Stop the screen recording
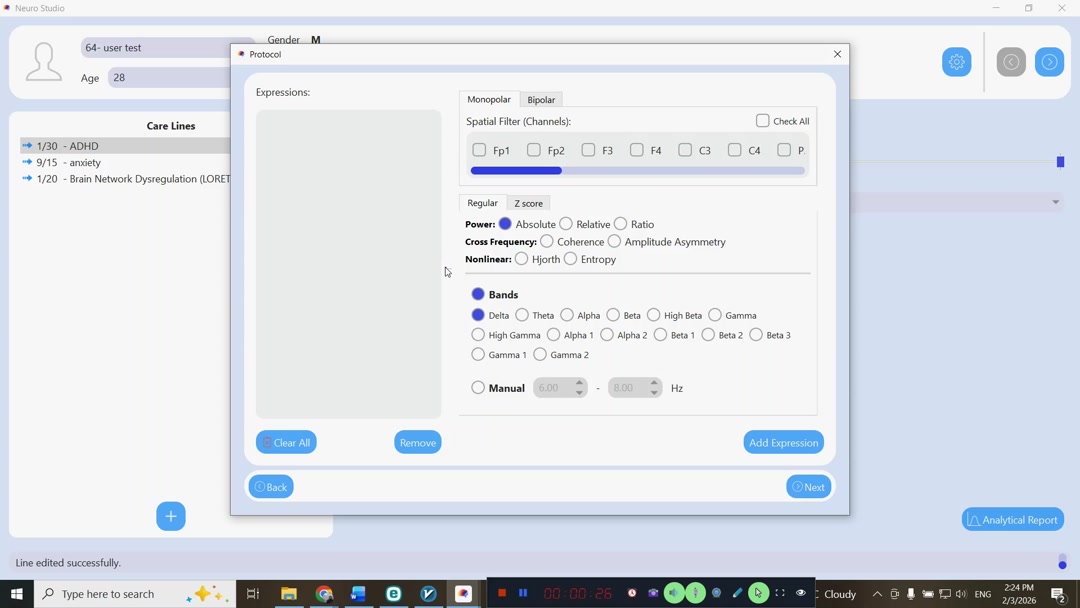 (501, 593)
